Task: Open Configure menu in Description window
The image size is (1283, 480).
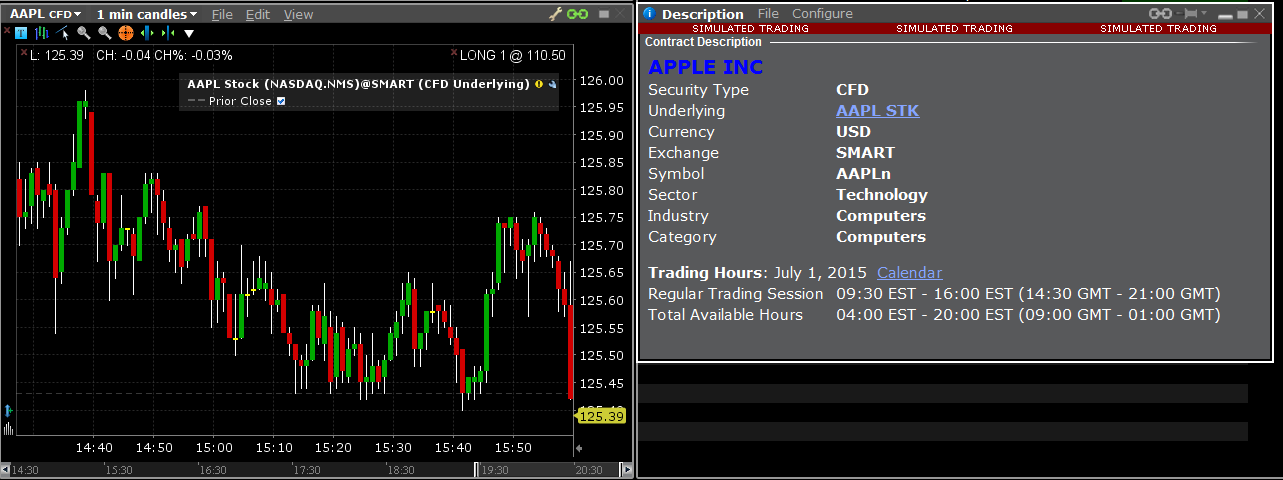Action: (x=822, y=13)
